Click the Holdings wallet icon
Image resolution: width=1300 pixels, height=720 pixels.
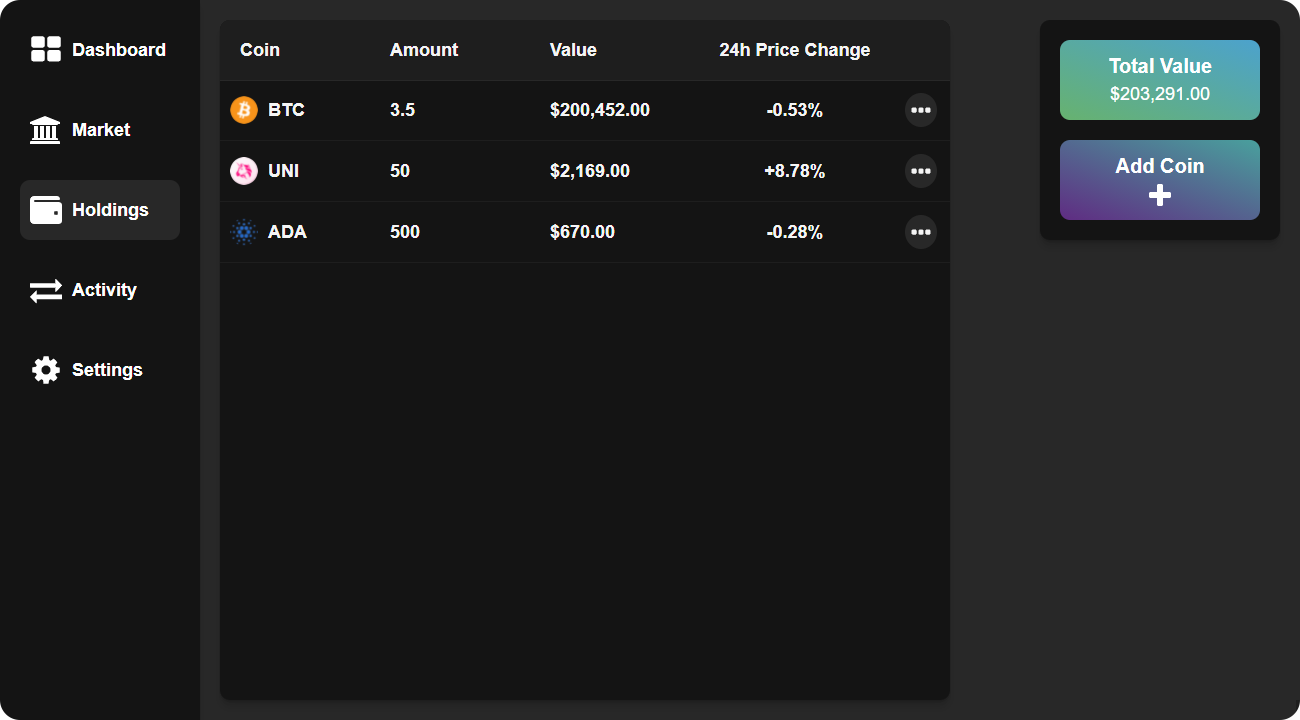46,210
